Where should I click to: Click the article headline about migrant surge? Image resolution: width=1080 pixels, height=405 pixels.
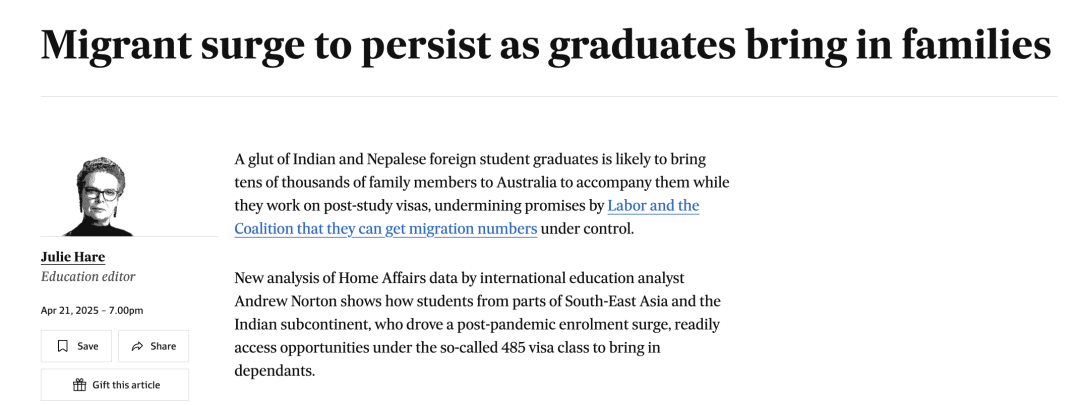tap(546, 44)
